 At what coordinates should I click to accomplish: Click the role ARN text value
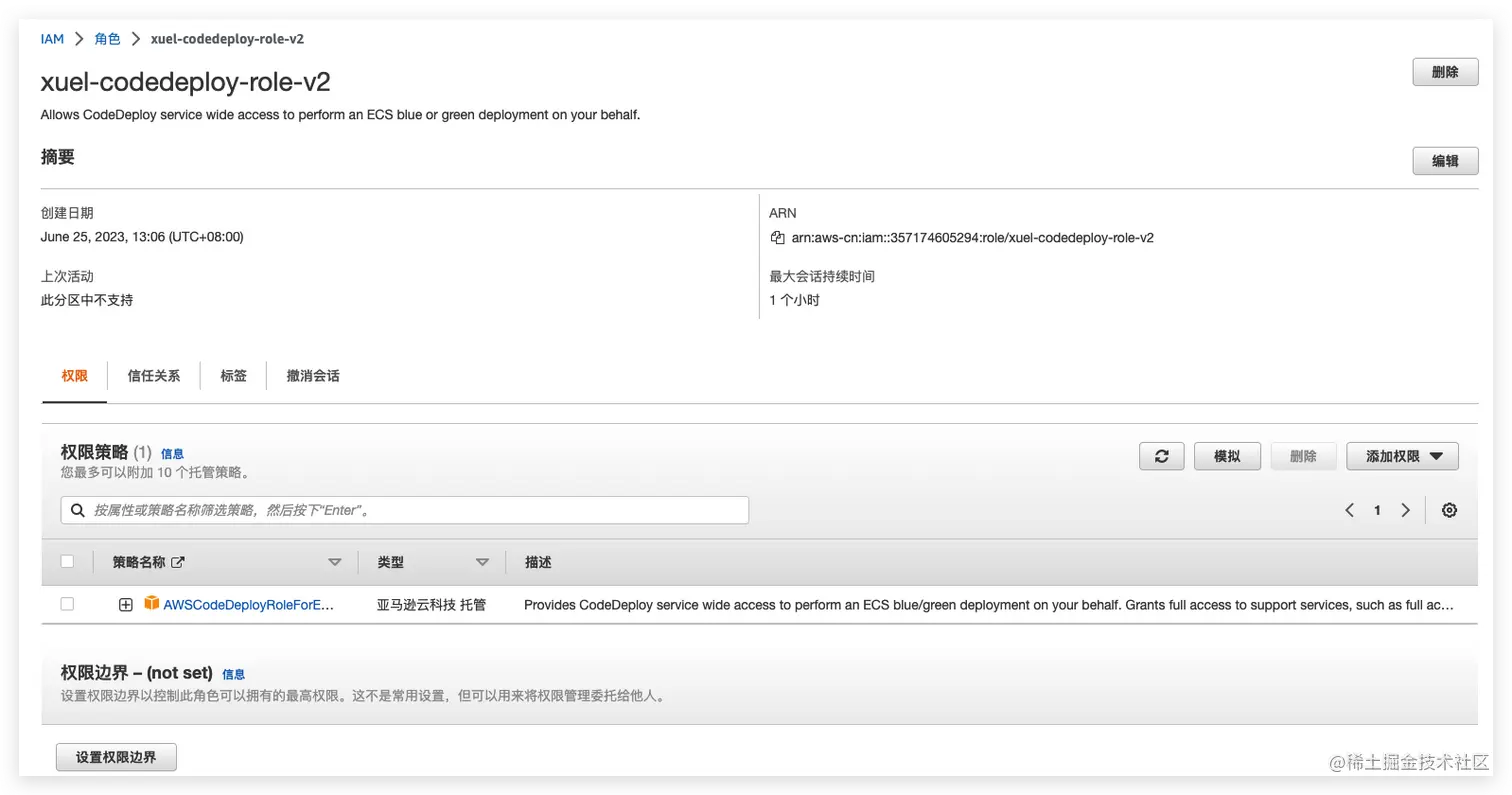click(973, 238)
